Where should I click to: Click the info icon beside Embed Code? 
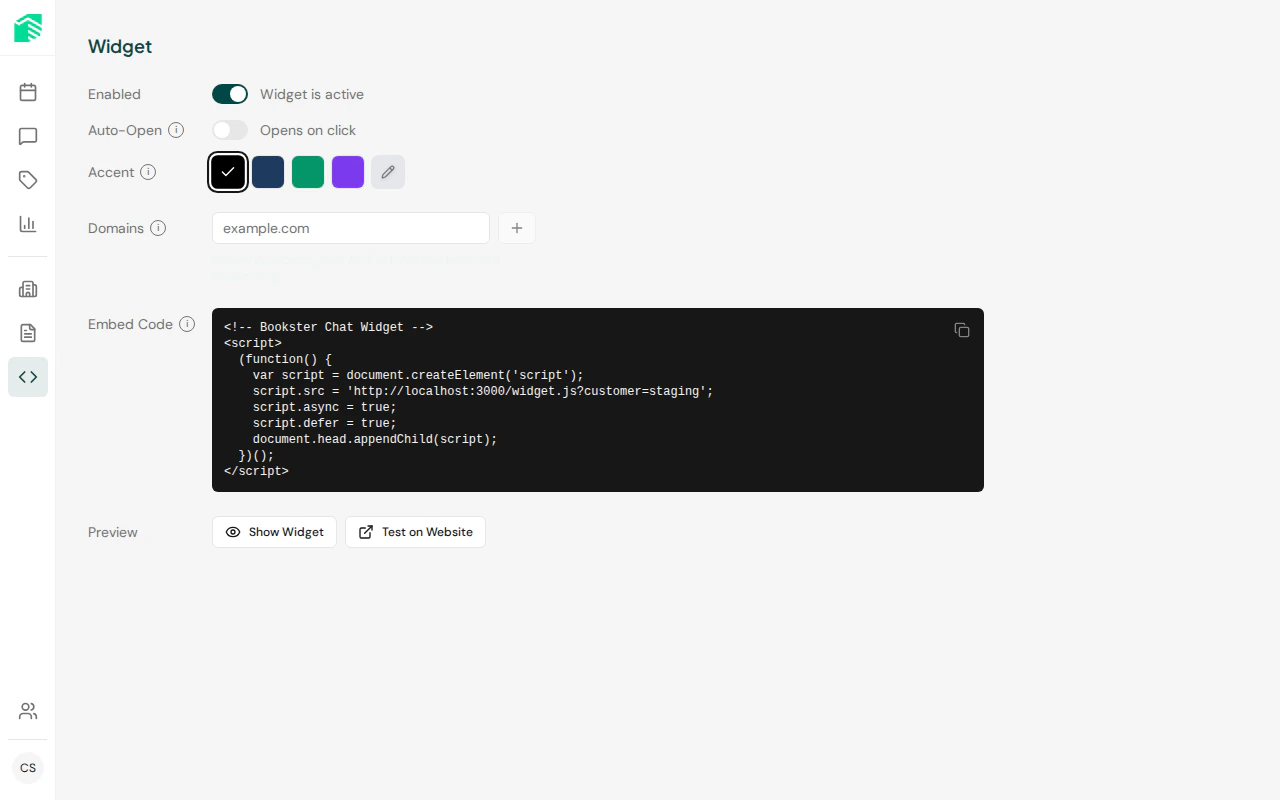click(x=187, y=324)
